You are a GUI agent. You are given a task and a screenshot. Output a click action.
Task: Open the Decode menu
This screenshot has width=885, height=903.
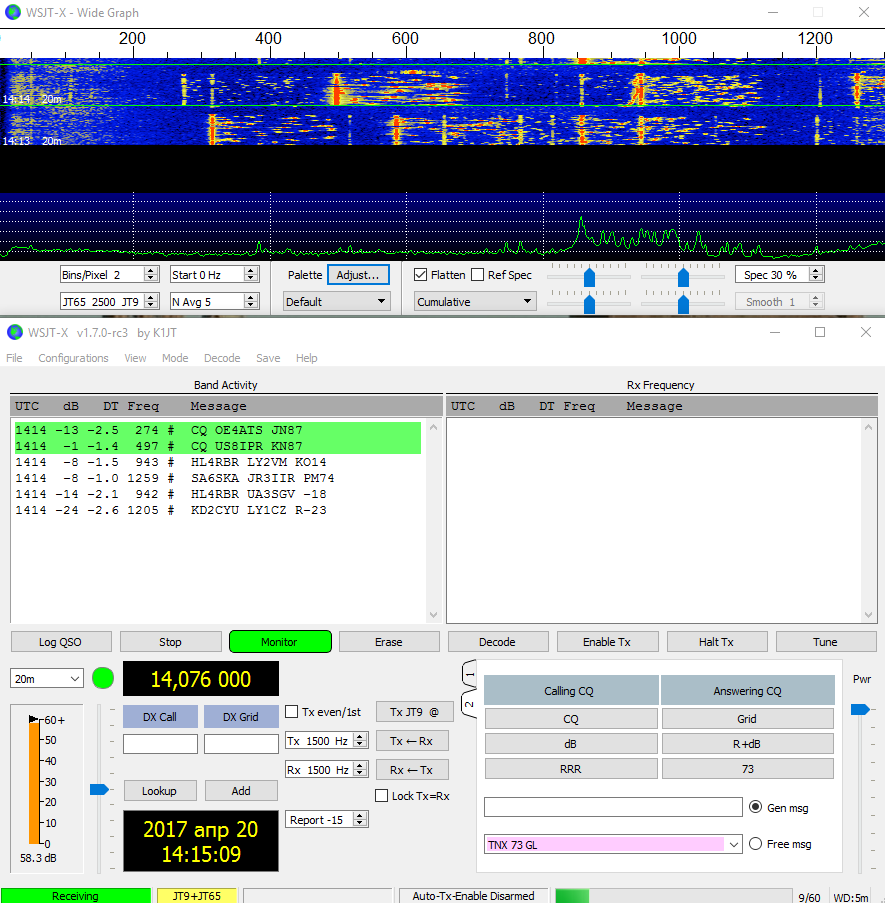click(222, 358)
